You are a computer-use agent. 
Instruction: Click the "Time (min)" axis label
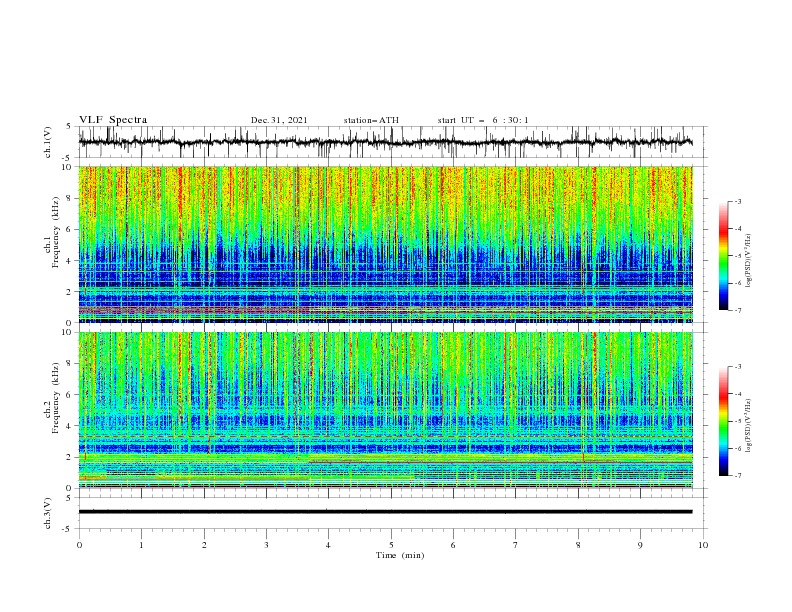(x=400, y=555)
